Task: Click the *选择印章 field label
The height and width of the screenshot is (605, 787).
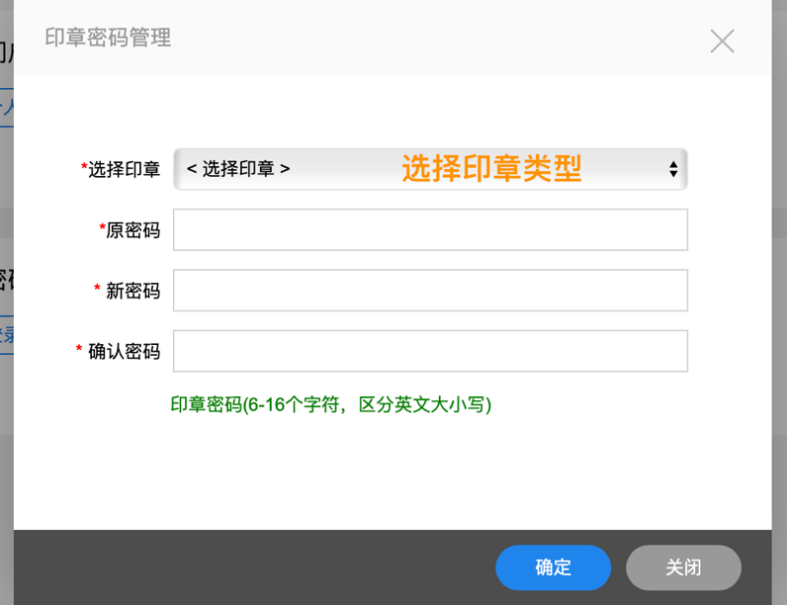Action: tap(121, 170)
